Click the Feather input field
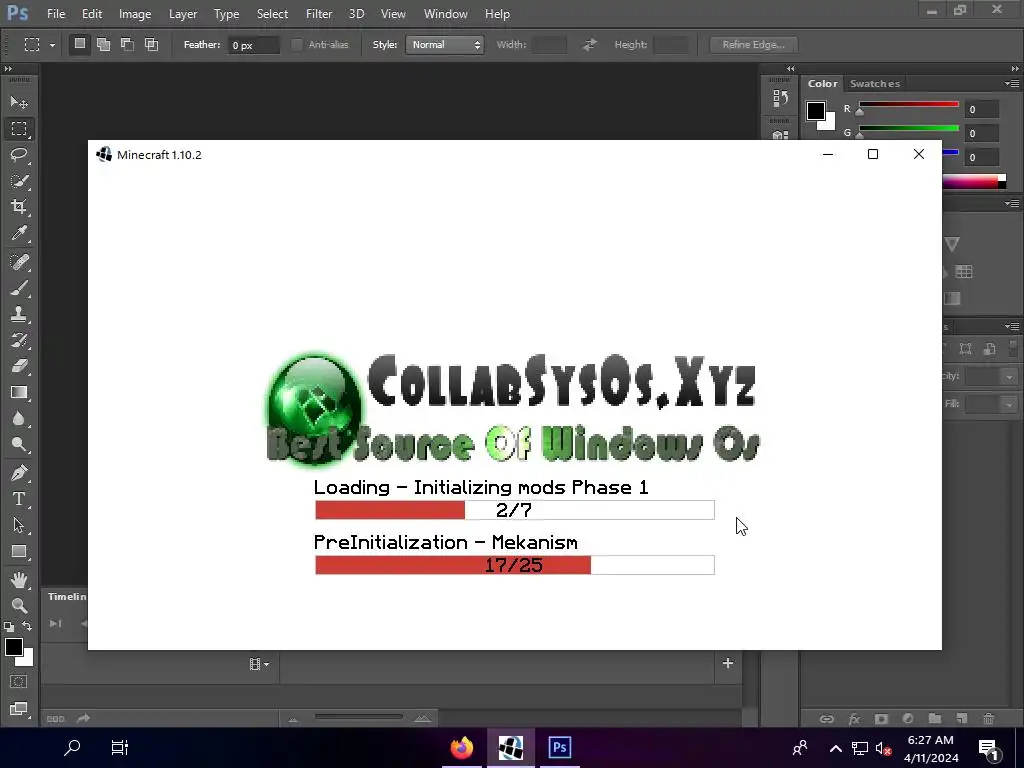 click(x=253, y=45)
